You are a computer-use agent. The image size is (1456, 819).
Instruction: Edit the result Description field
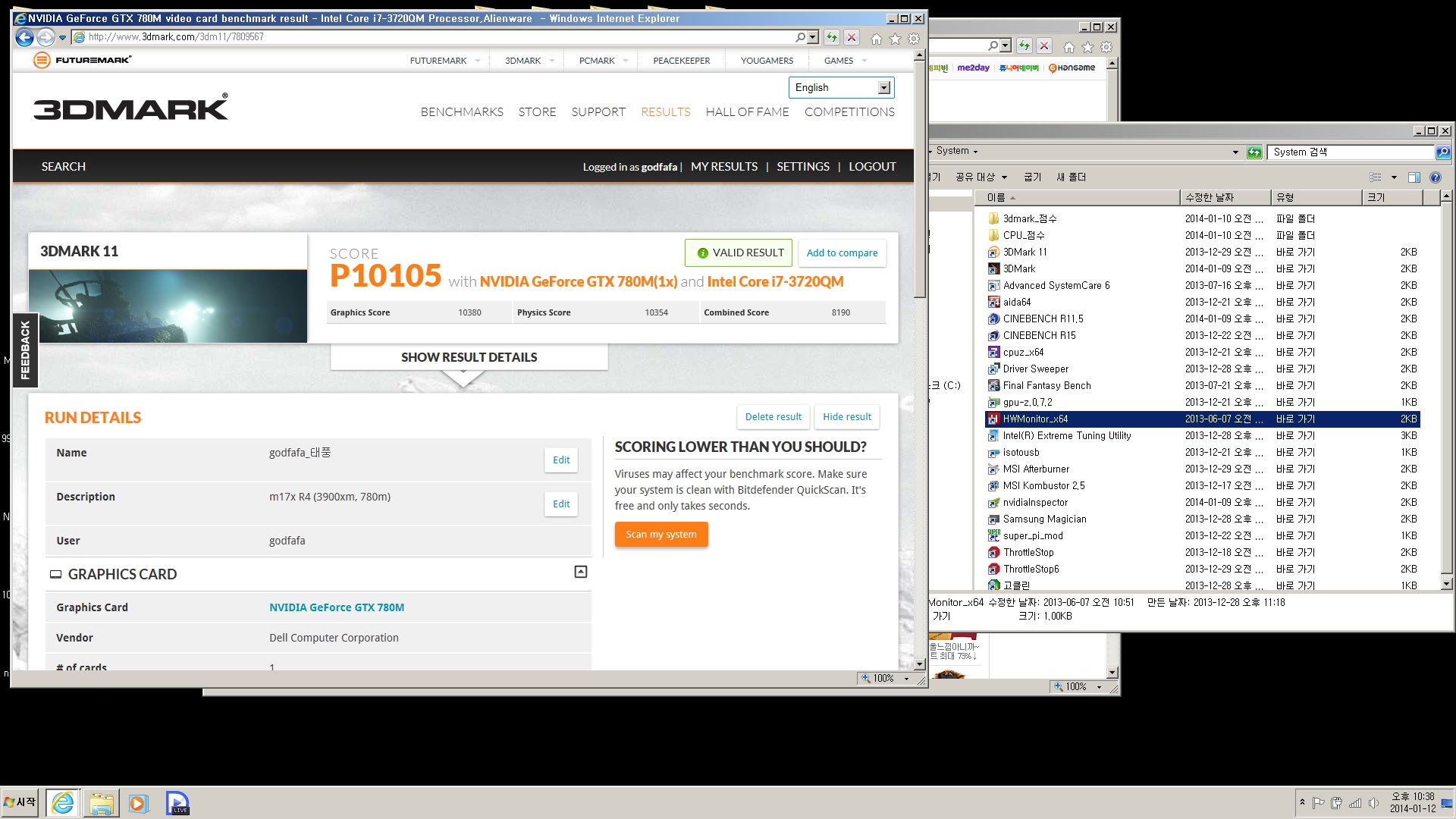click(x=561, y=504)
